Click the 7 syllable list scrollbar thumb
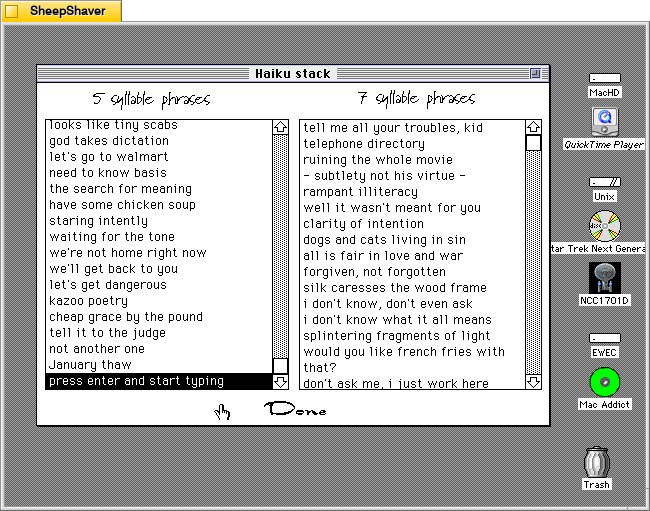Image resolution: width=650 pixels, height=511 pixels. click(533, 143)
